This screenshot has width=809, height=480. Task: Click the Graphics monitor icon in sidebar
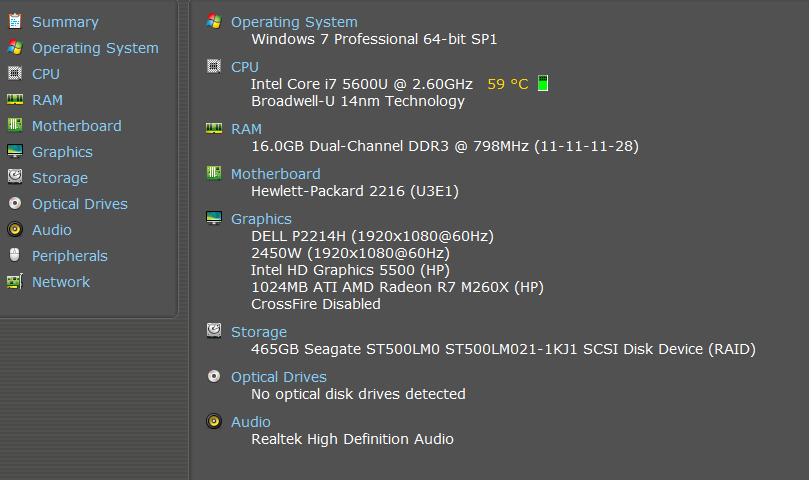point(14,151)
